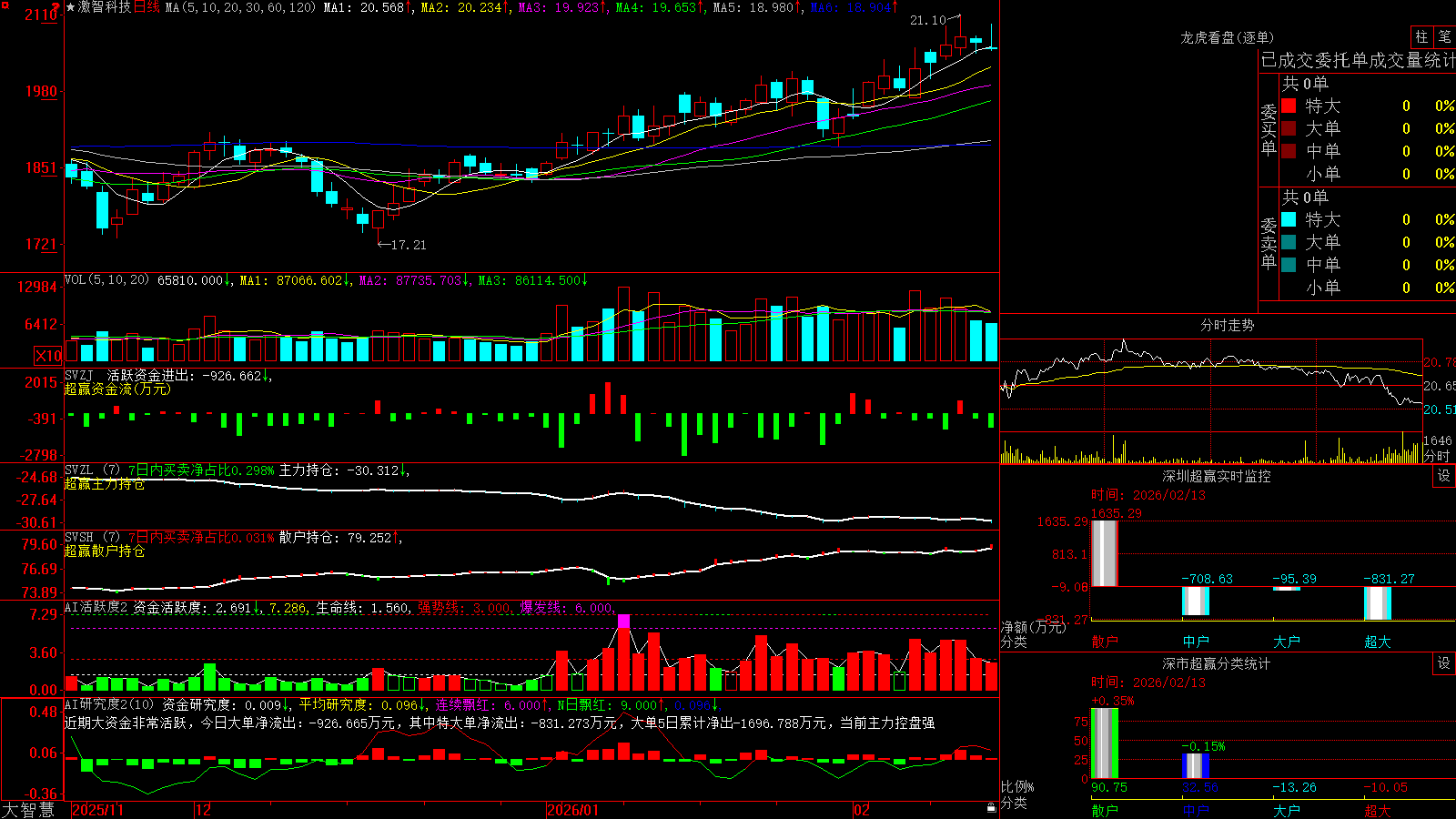Switch to 笔 tick view
The image size is (1456, 819).
click(1444, 36)
